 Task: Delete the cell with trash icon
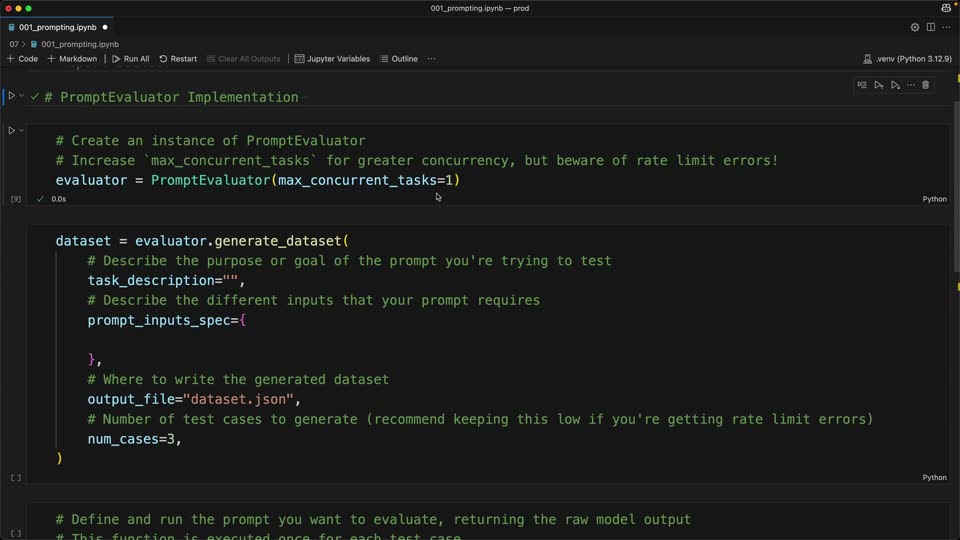point(926,85)
